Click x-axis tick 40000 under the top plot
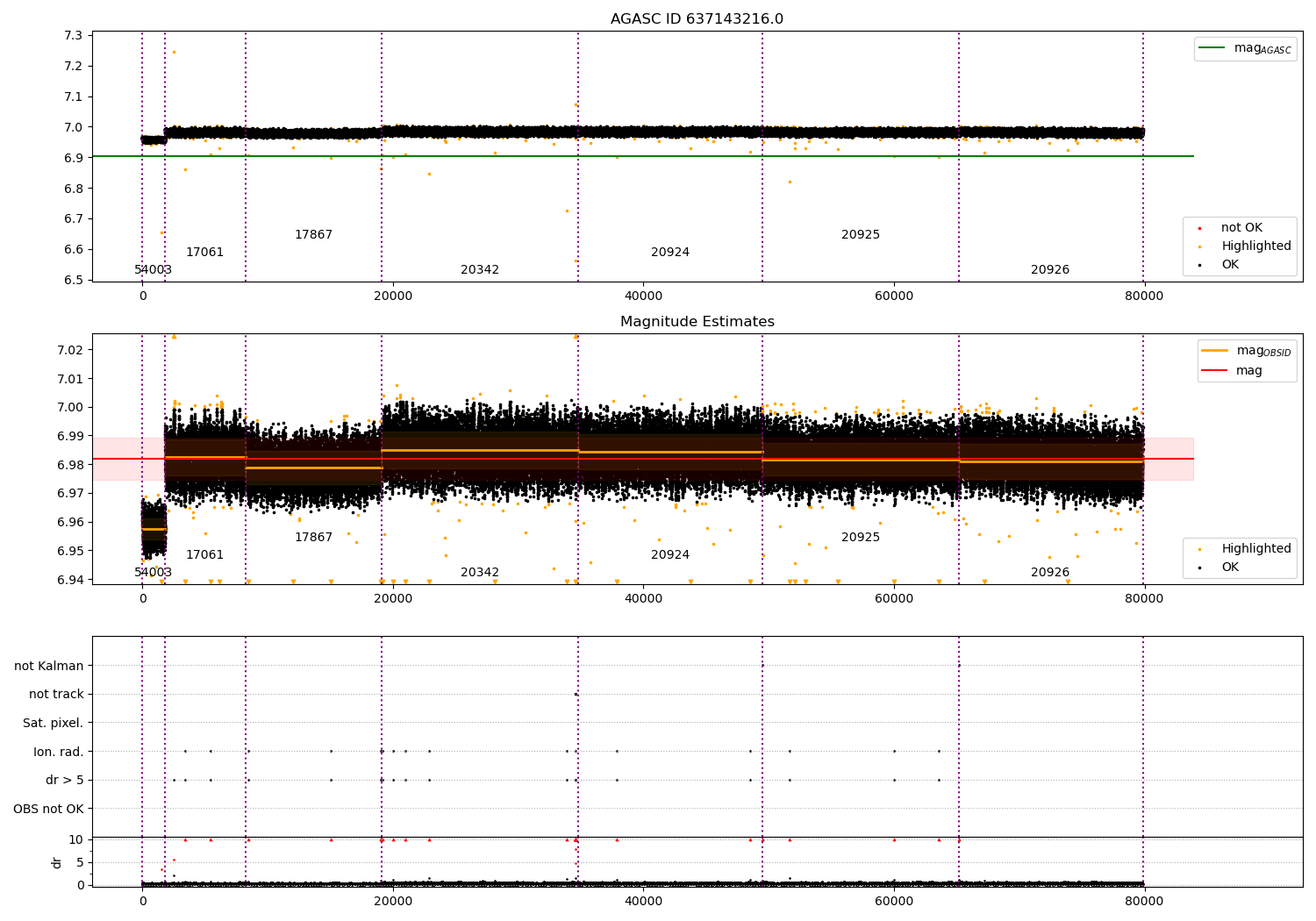The image size is (1316, 921). pyautogui.click(x=643, y=296)
